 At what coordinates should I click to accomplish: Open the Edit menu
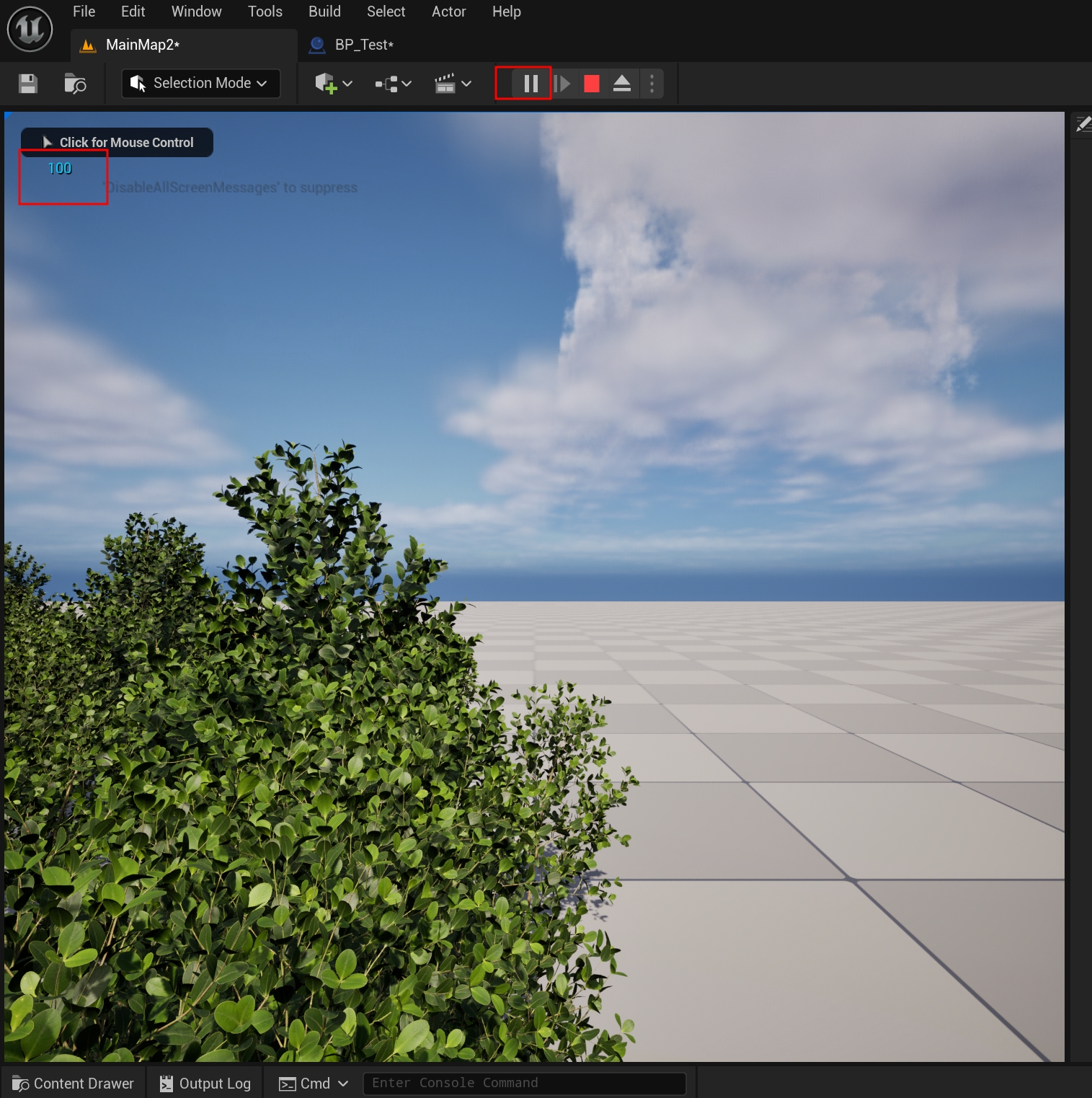[x=133, y=12]
